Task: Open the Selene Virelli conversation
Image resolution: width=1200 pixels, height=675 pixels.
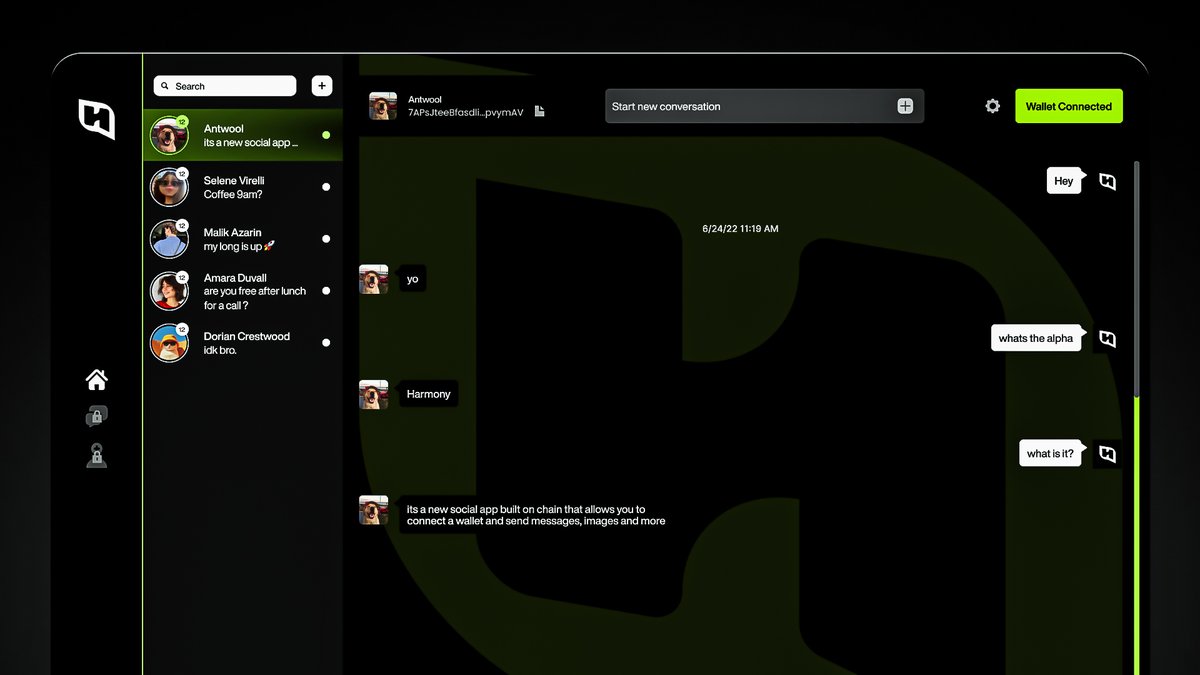Action: coord(243,187)
